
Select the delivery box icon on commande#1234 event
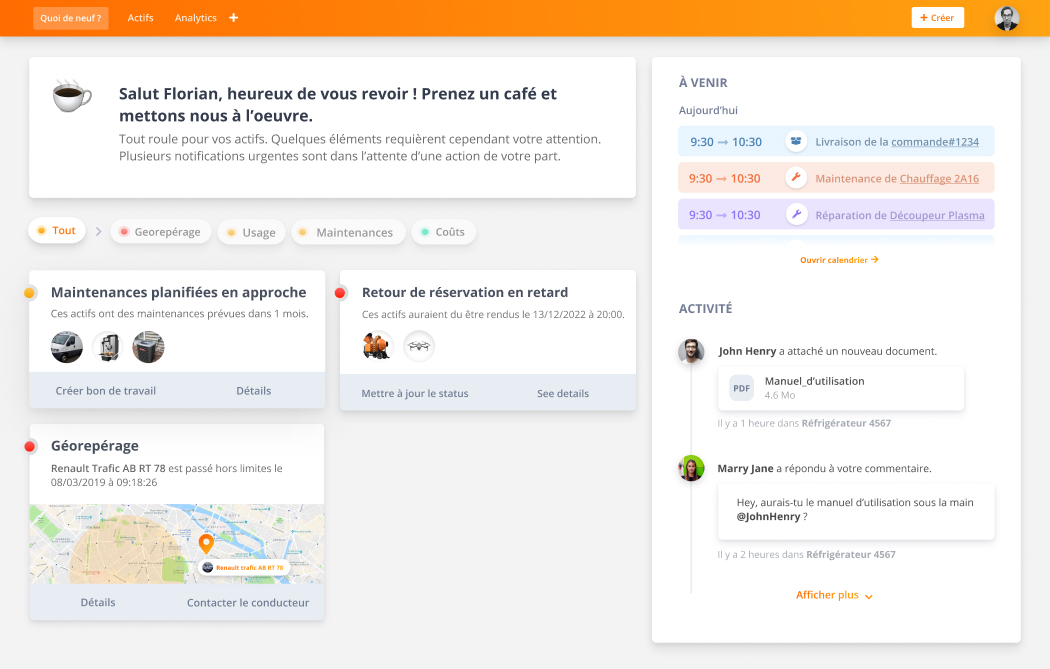click(x=796, y=141)
